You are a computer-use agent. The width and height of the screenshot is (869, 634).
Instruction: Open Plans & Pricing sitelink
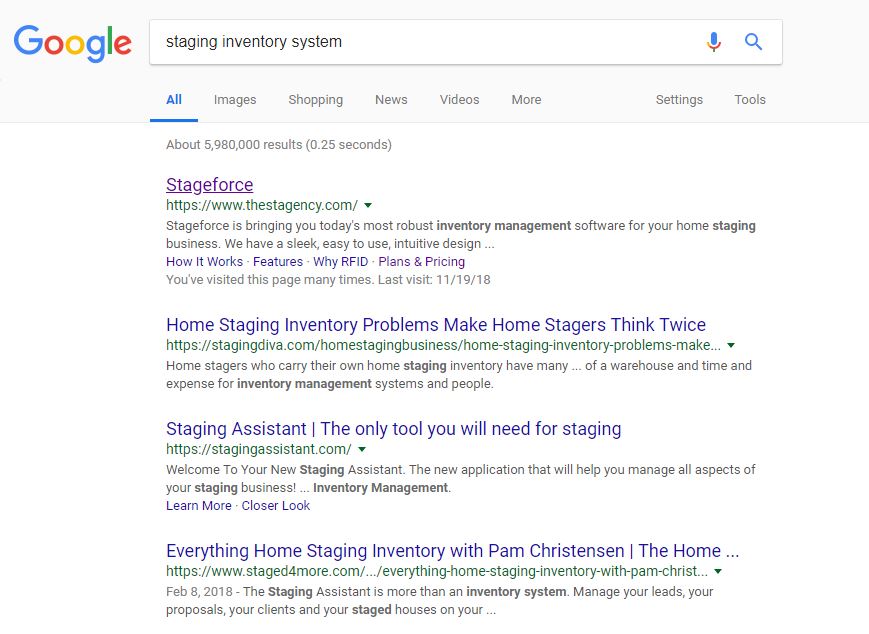421,262
